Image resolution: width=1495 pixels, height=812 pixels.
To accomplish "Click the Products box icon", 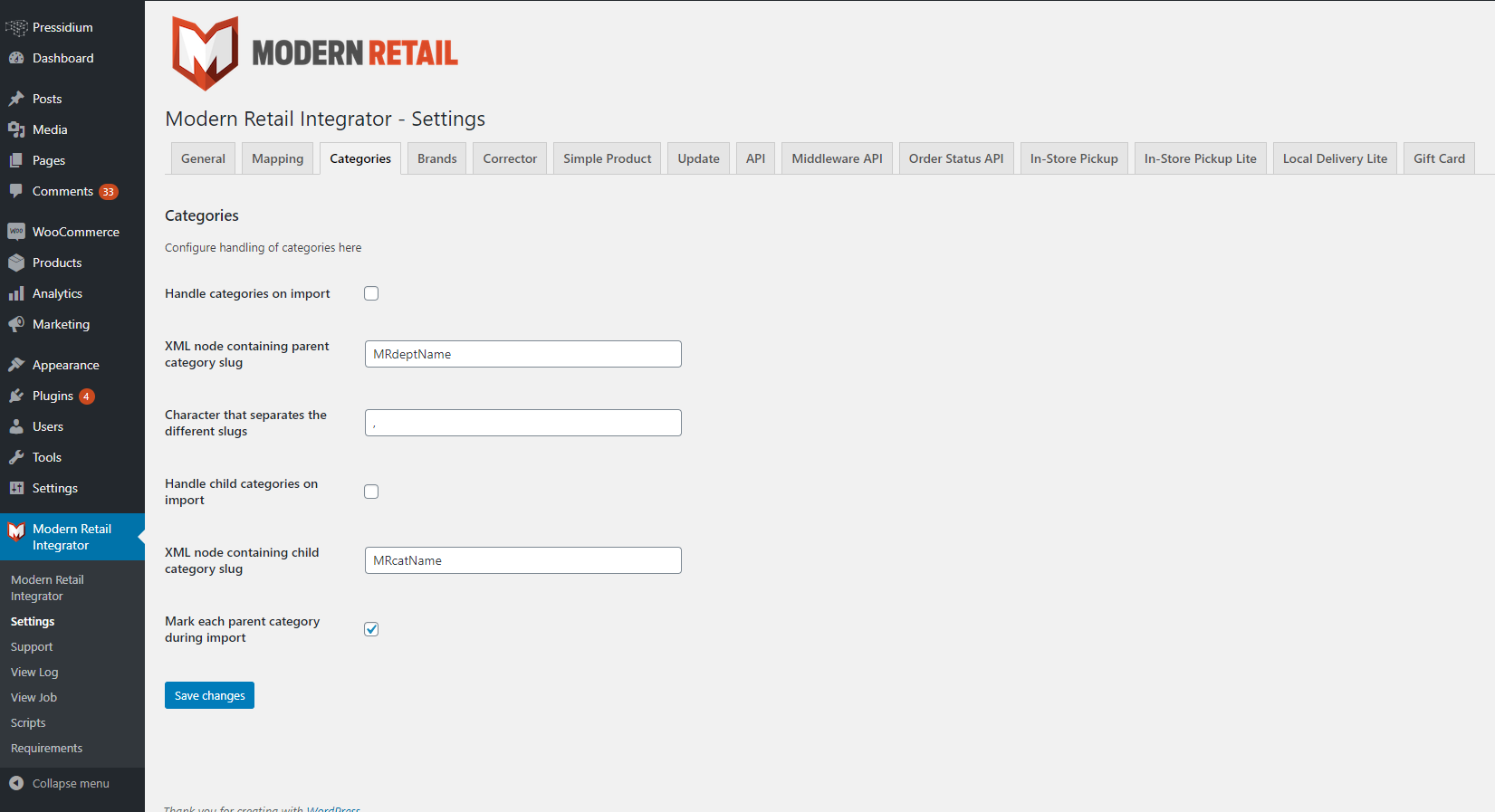I will click(16, 263).
